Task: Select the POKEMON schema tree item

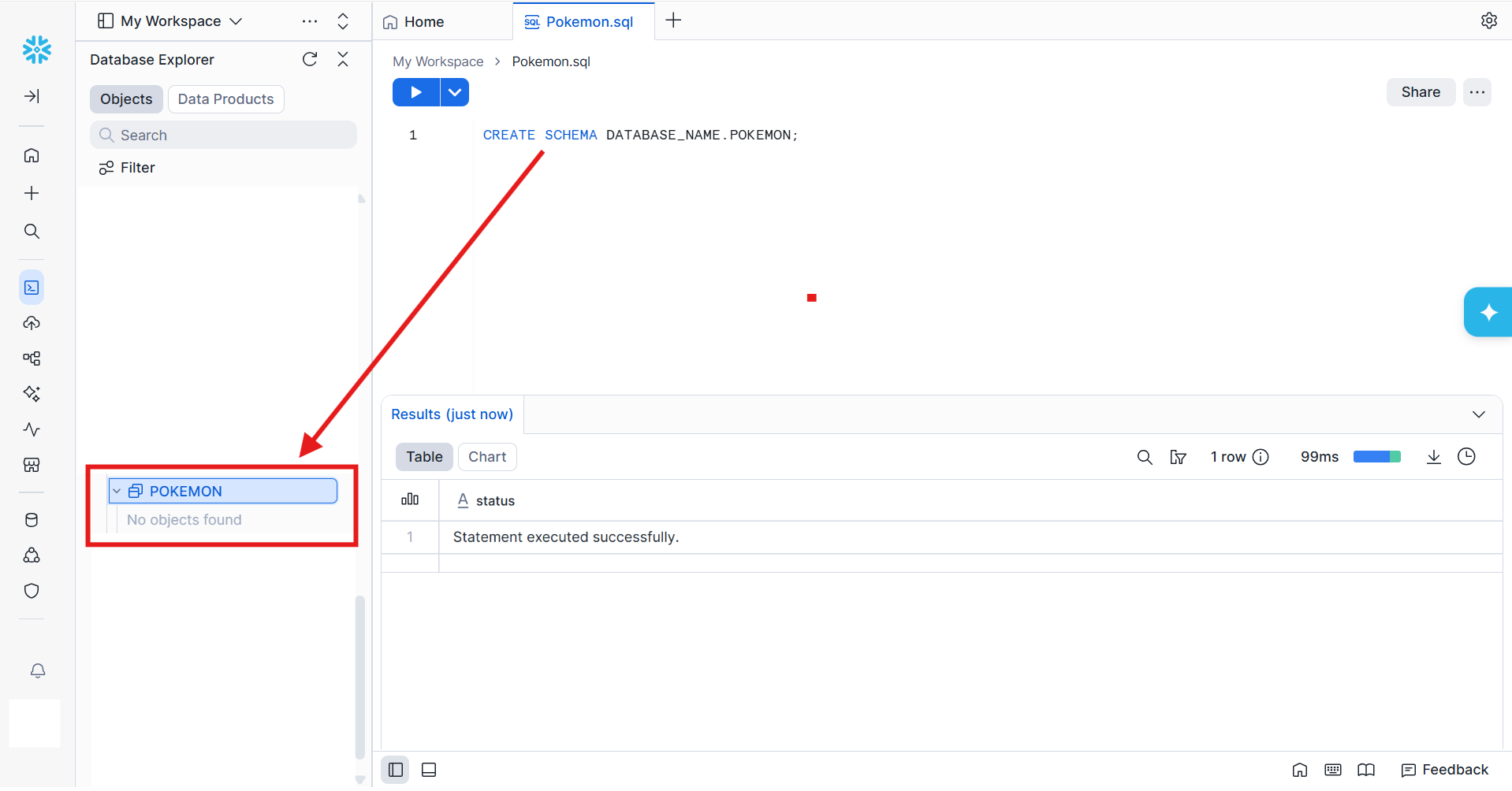Action: point(223,491)
